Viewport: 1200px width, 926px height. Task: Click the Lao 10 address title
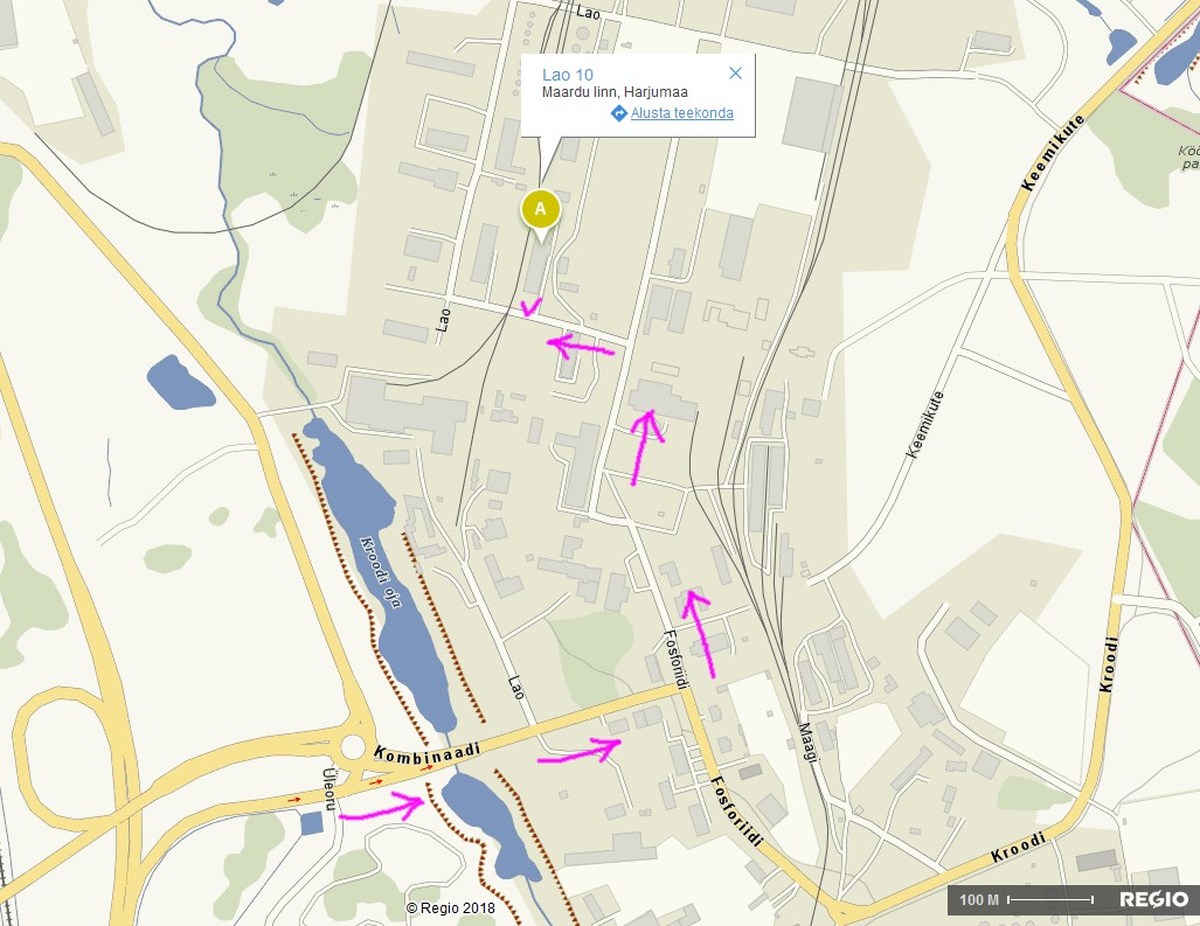(x=567, y=74)
